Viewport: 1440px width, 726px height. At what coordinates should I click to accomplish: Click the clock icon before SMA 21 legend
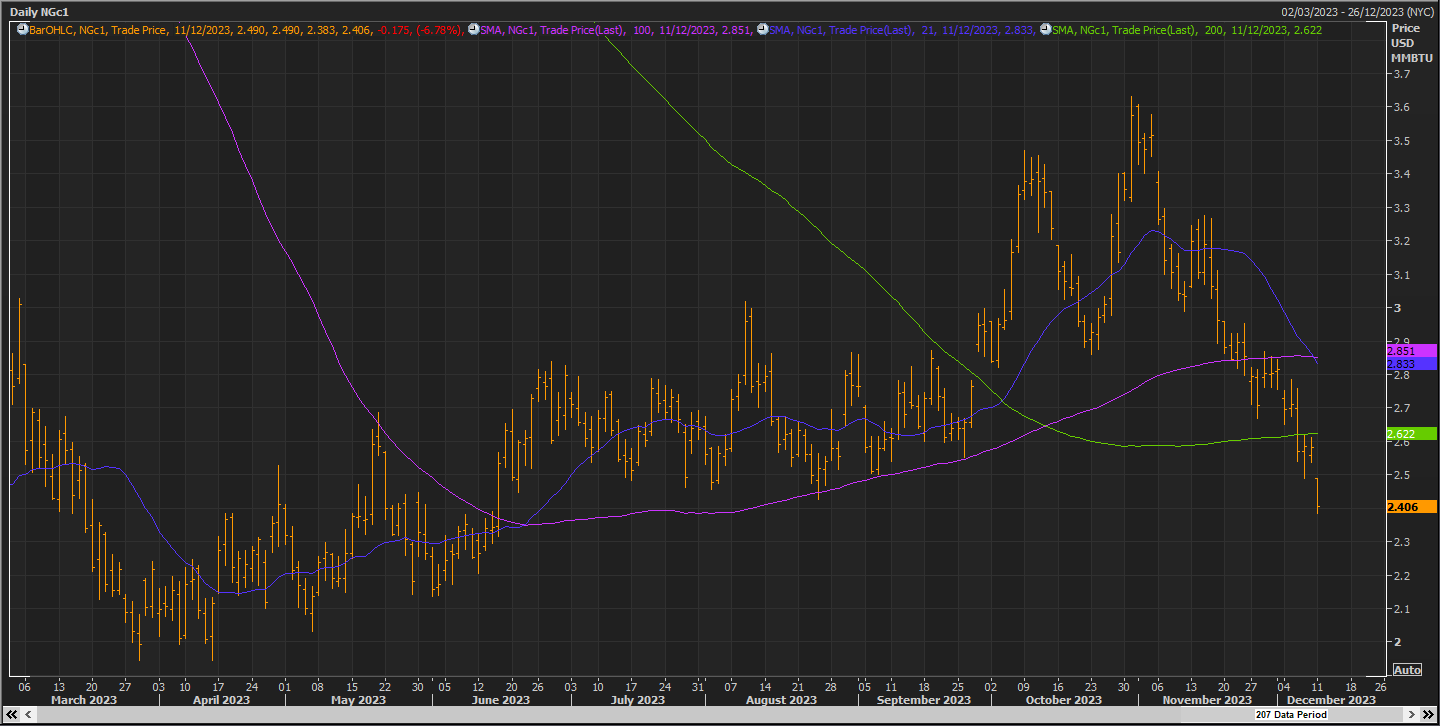[762, 30]
